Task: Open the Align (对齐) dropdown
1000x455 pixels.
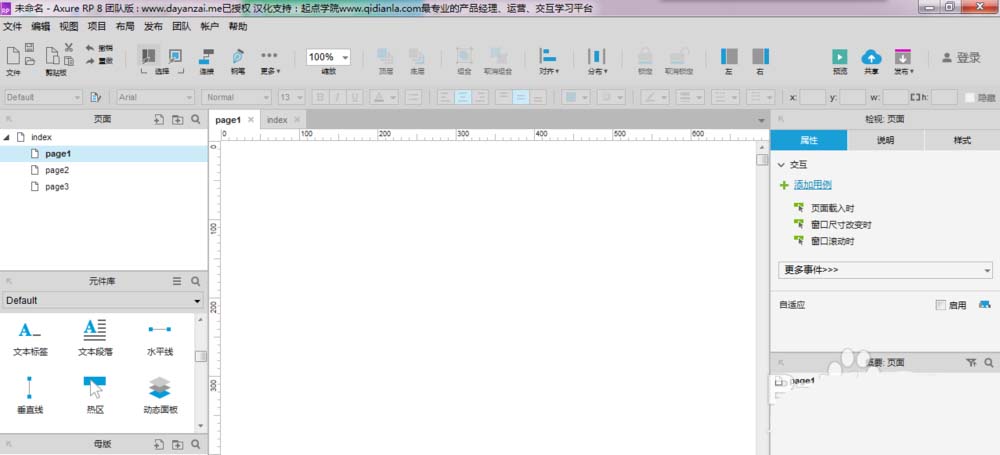Action: (x=548, y=61)
